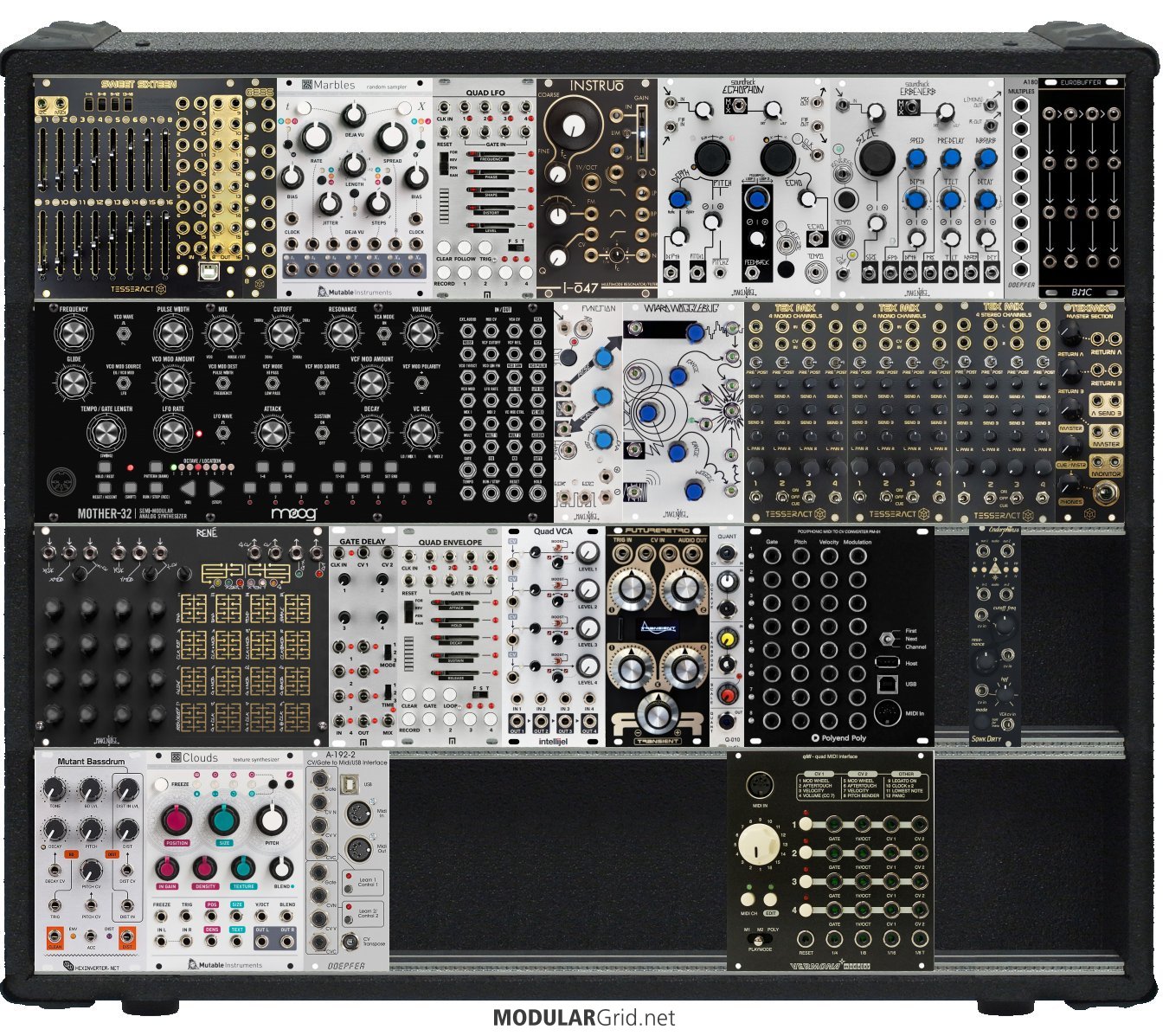Click the moog logo on Mother-32
Image resolution: width=1169 pixels, height=1036 pixels.
click(x=294, y=513)
